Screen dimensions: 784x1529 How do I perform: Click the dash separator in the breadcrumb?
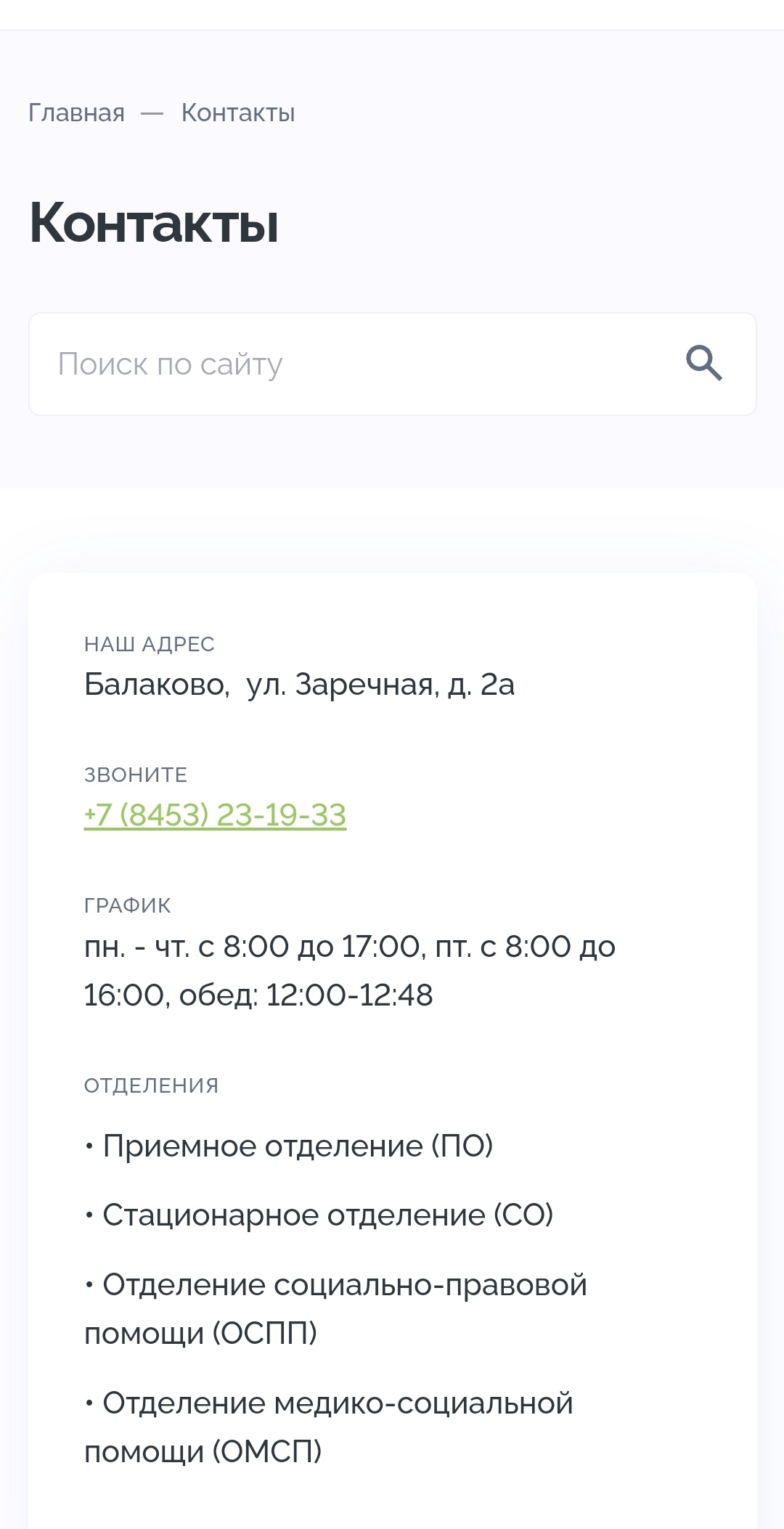pyautogui.click(x=152, y=113)
